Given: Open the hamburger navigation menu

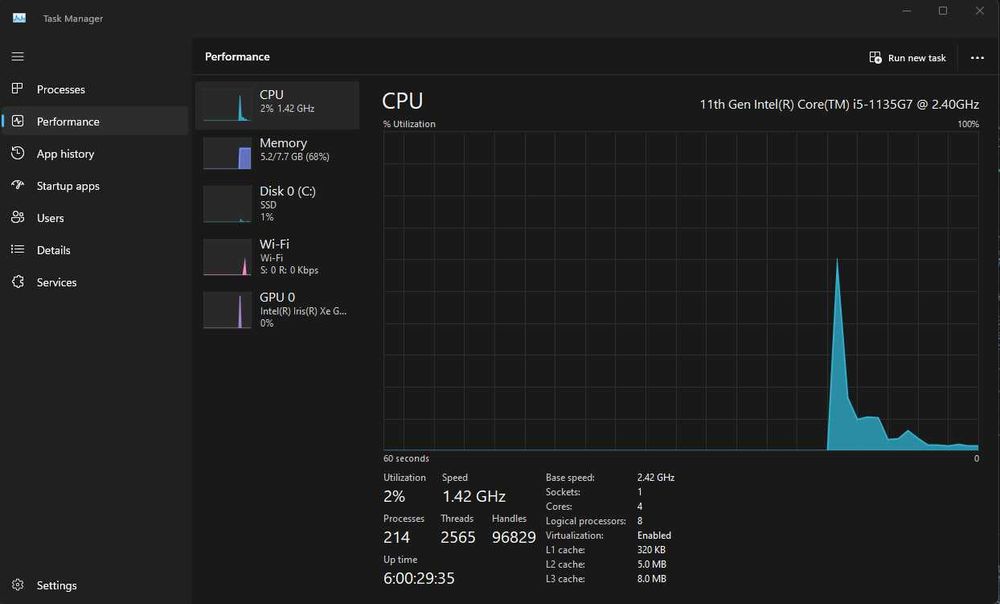Looking at the screenshot, I should pyautogui.click(x=18, y=57).
